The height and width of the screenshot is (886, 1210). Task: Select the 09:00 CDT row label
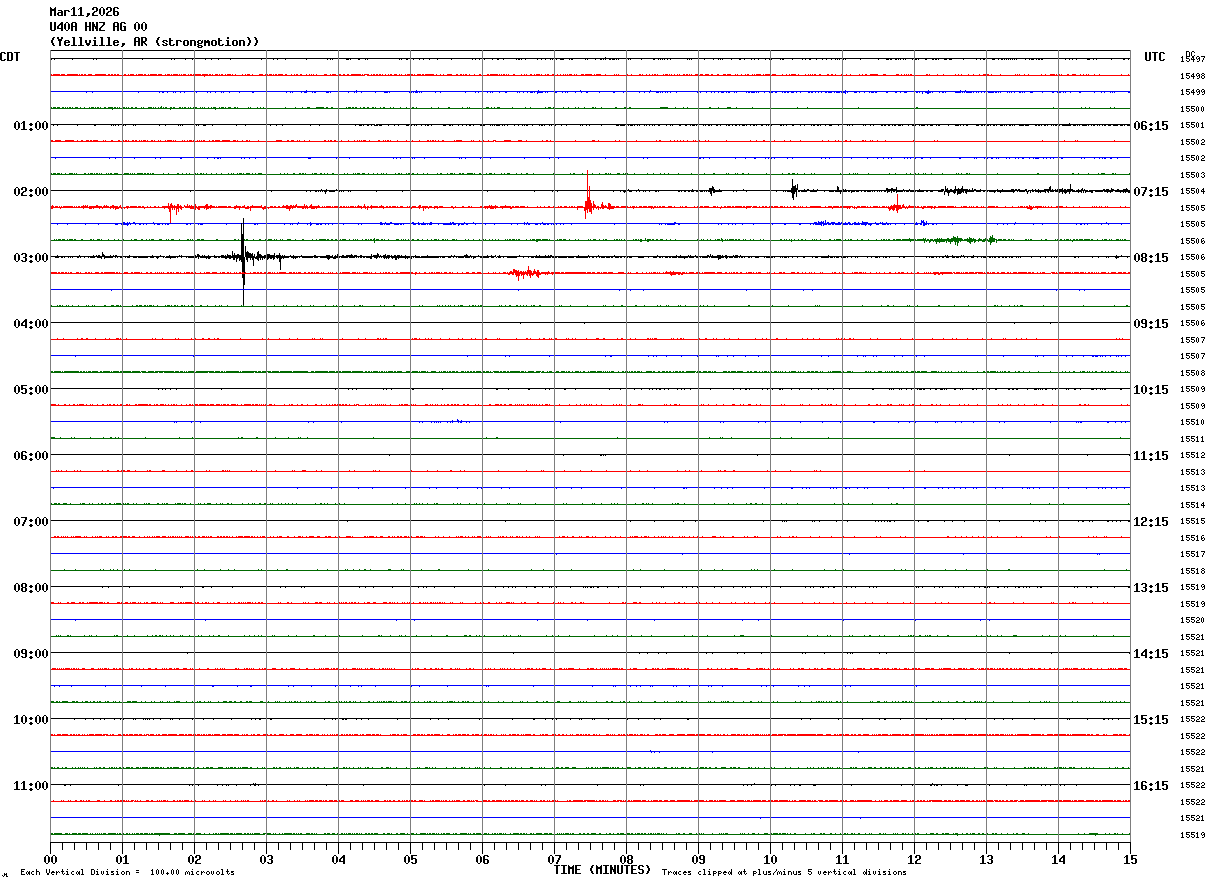31,654
